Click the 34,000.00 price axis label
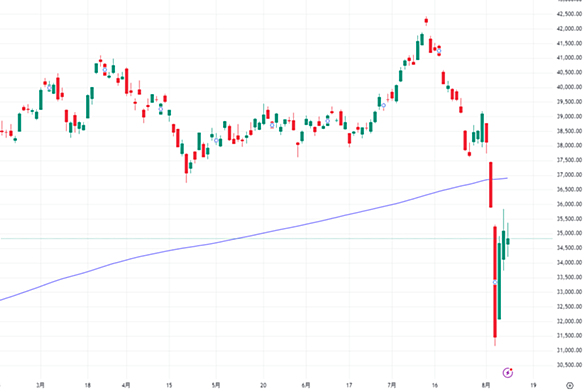Viewport: 586px width, 391px height. pyautogui.click(x=569, y=262)
